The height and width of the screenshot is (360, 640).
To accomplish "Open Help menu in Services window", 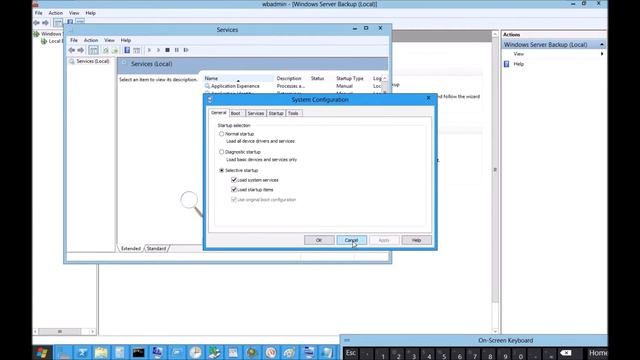I will coord(126,40).
